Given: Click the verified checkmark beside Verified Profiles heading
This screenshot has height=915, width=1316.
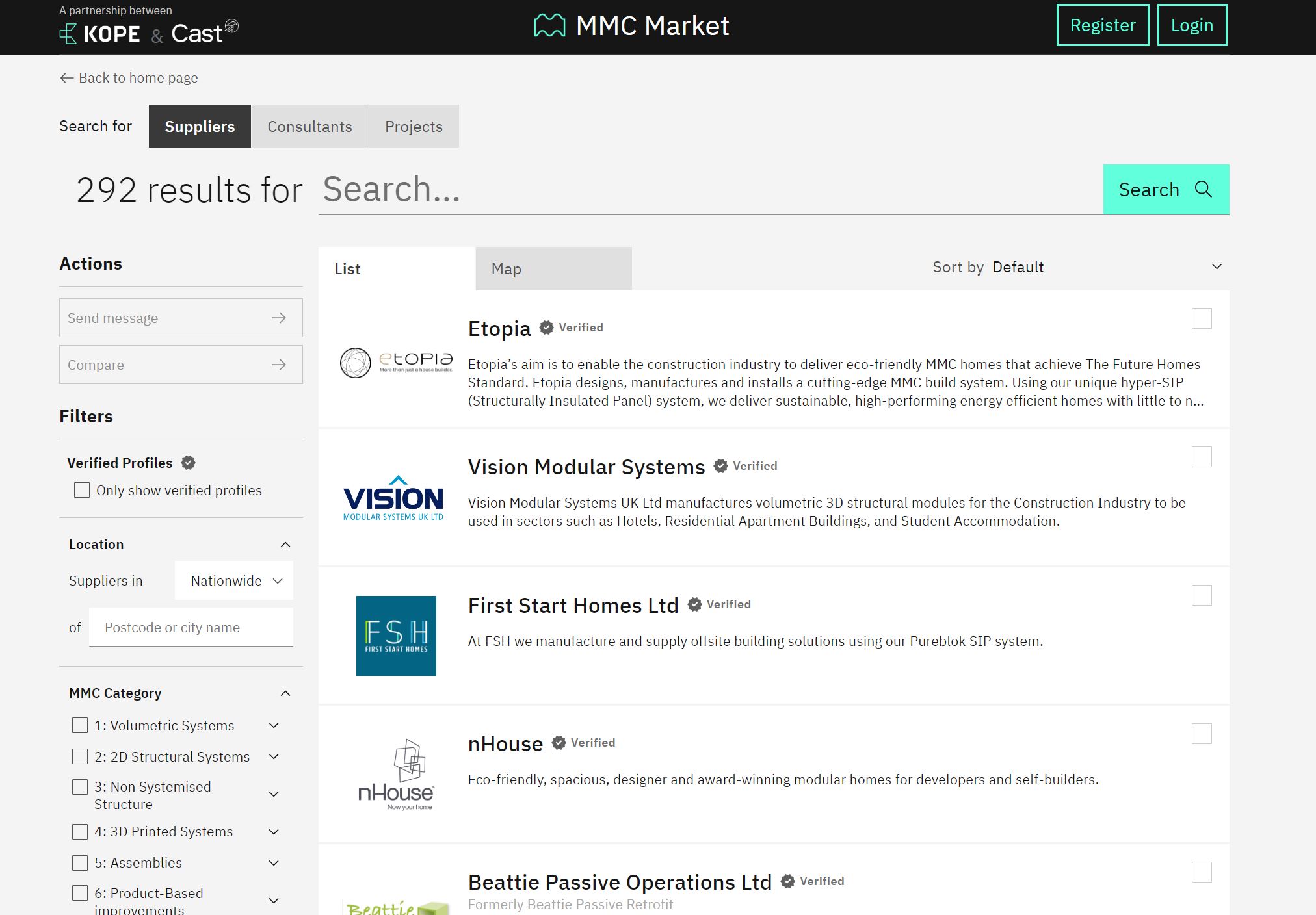Looking at the screenshot, I should pyautogui.click(x=188, y=463).
